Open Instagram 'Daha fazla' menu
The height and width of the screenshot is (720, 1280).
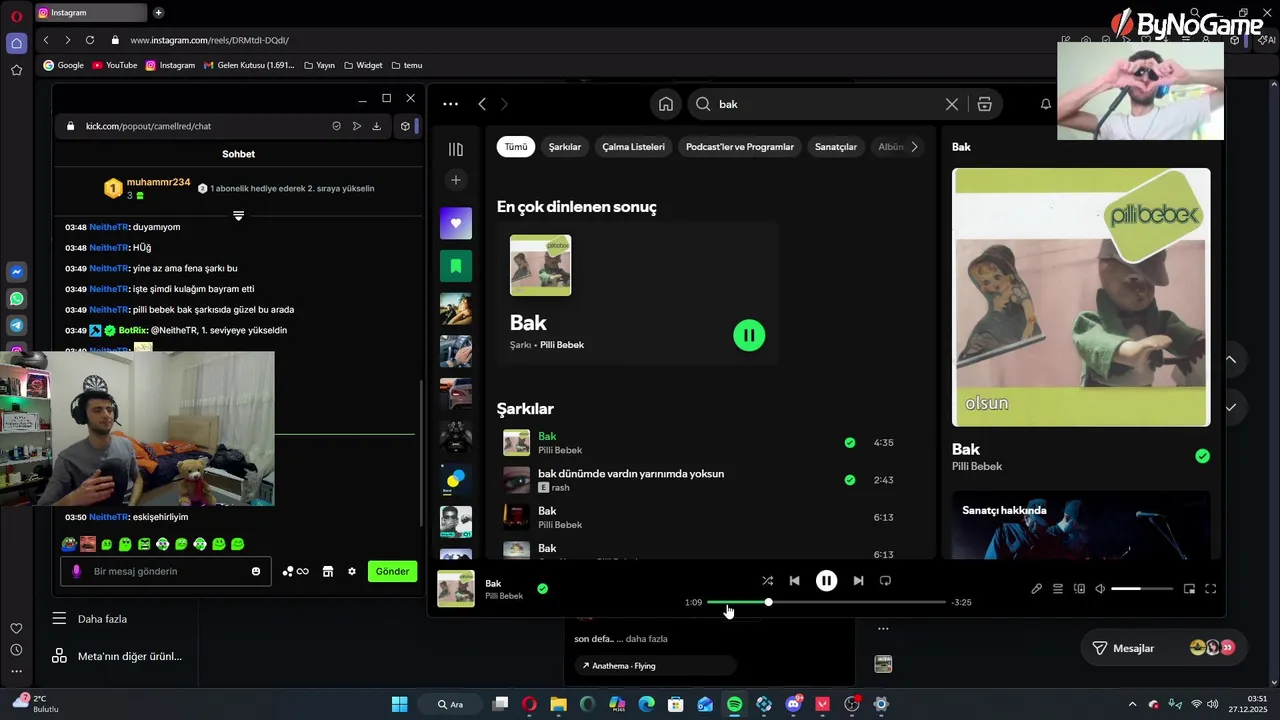click(90, 619)
